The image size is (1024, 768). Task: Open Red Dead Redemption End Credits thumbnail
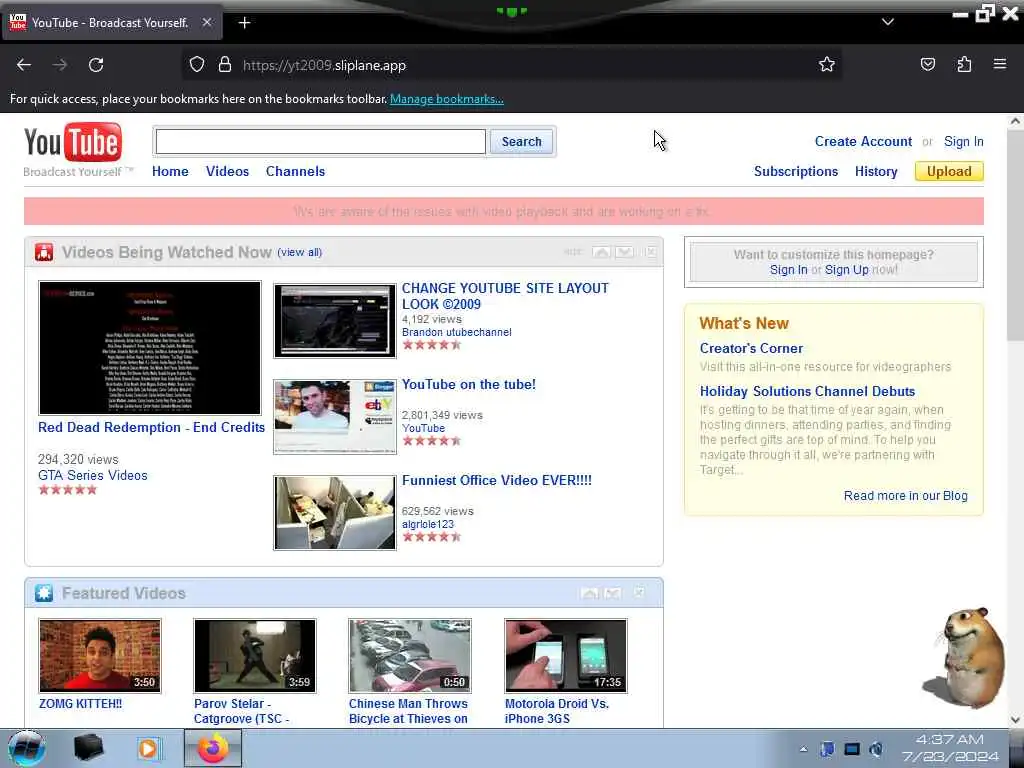click(x=150, y=348)
